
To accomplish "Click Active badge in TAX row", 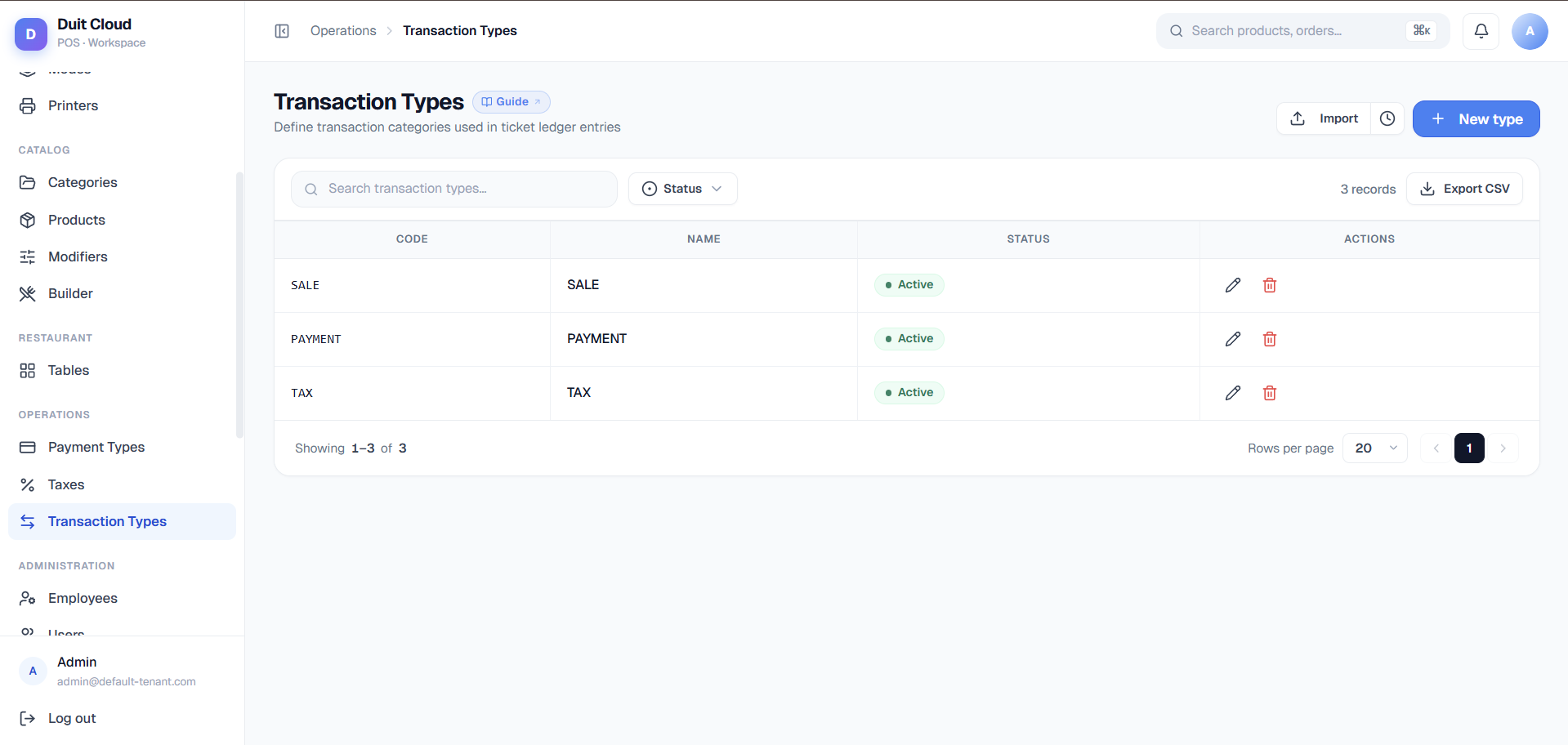I will pos(909,393).
